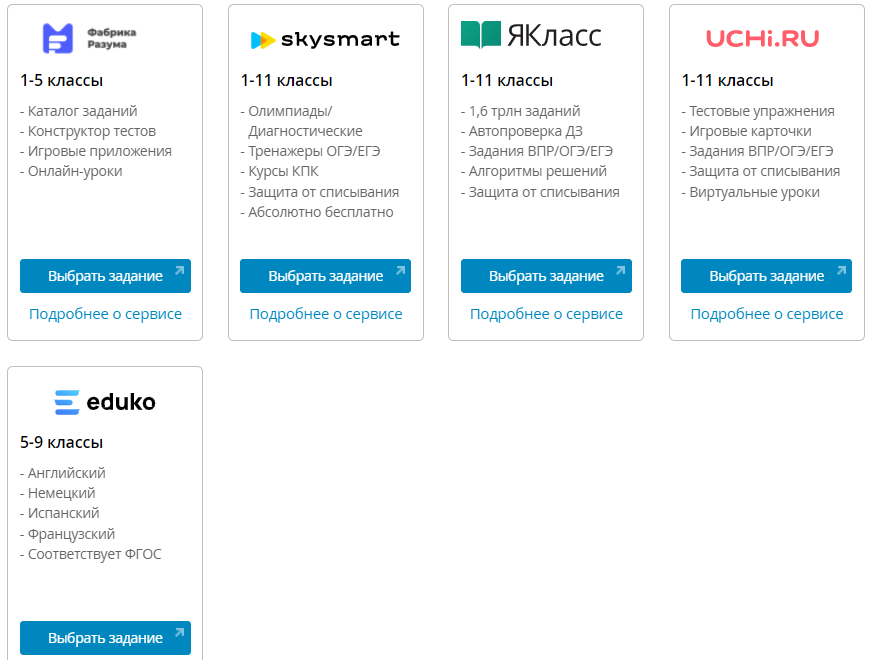Click the UCHi.RU logo

click(762, 38)
